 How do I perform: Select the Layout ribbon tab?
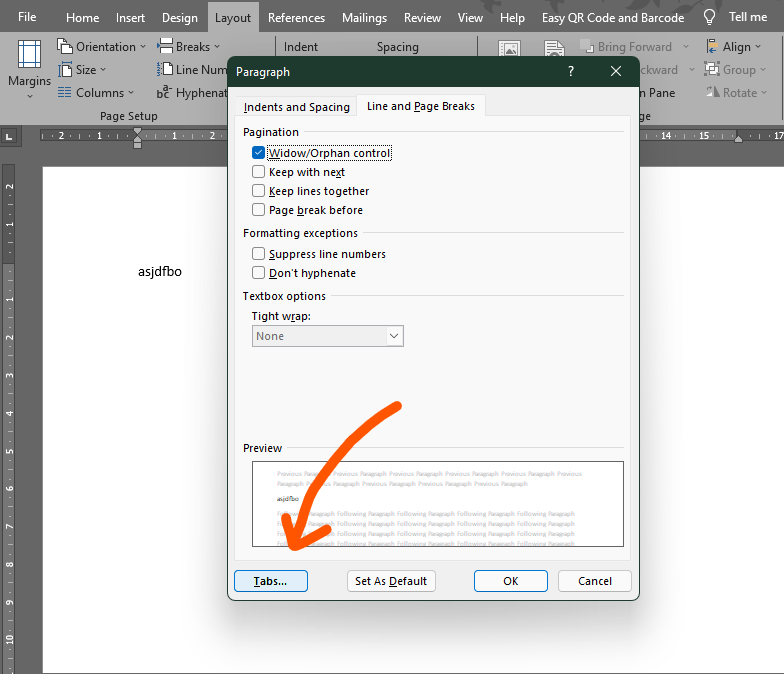pyautogui.click(x=232, y=18)
